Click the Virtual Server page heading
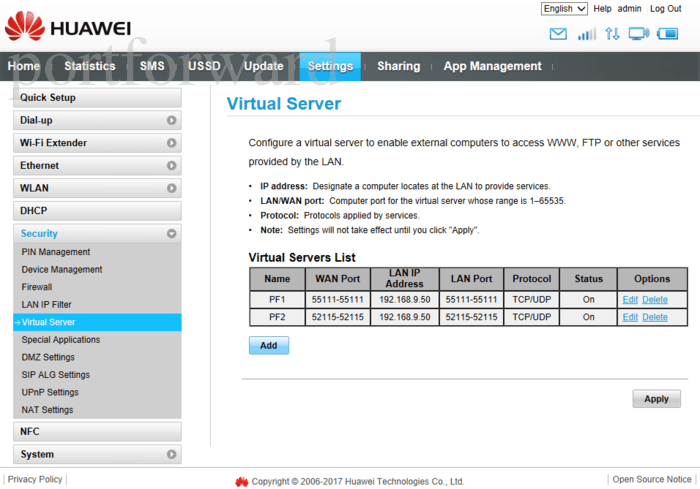The width and height of the screenshot is (700, 489). 284,104
